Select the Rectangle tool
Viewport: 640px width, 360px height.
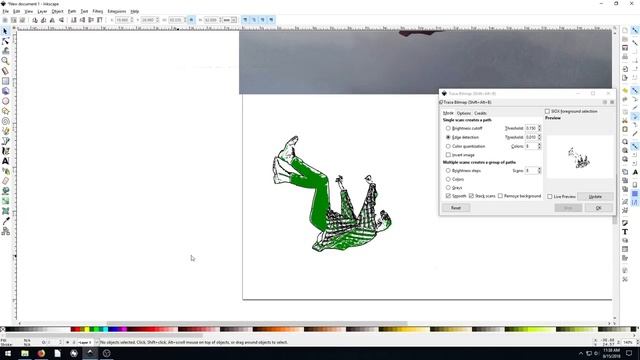pyautogui.click(x=5, y=81)
